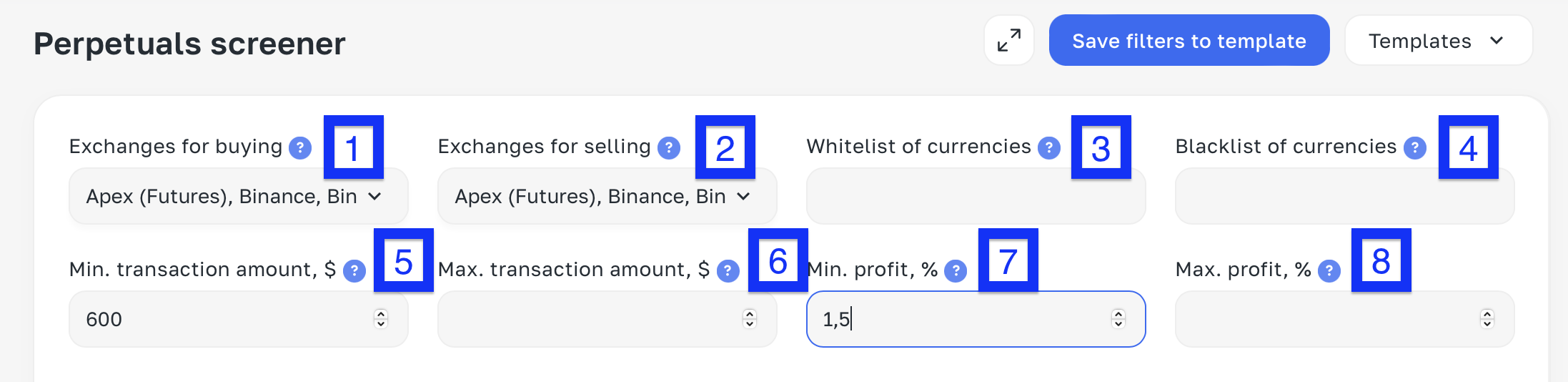Image resolution: width=1568 pixels, height=382 pixels.
Task: Click Max. transaction amount question mark icon
Action: pos(728,271)
